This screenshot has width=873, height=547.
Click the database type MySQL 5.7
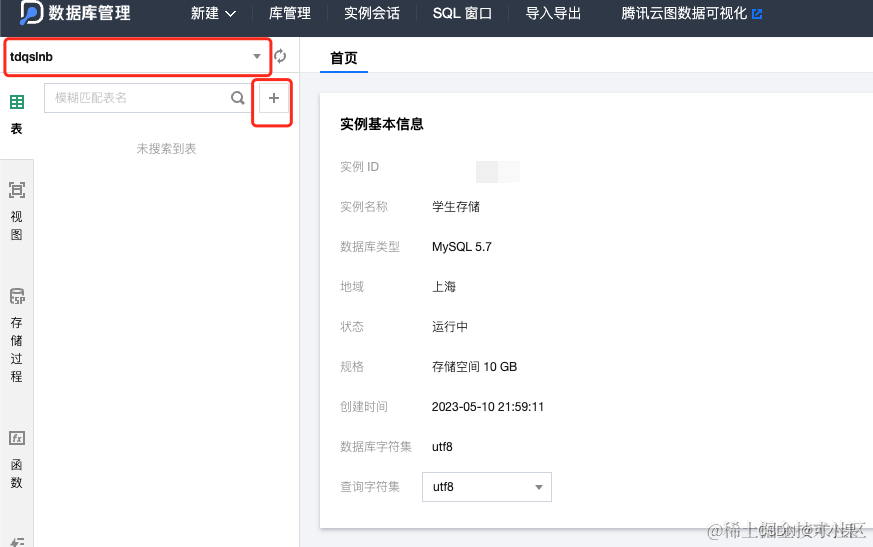tap(462, 247)
